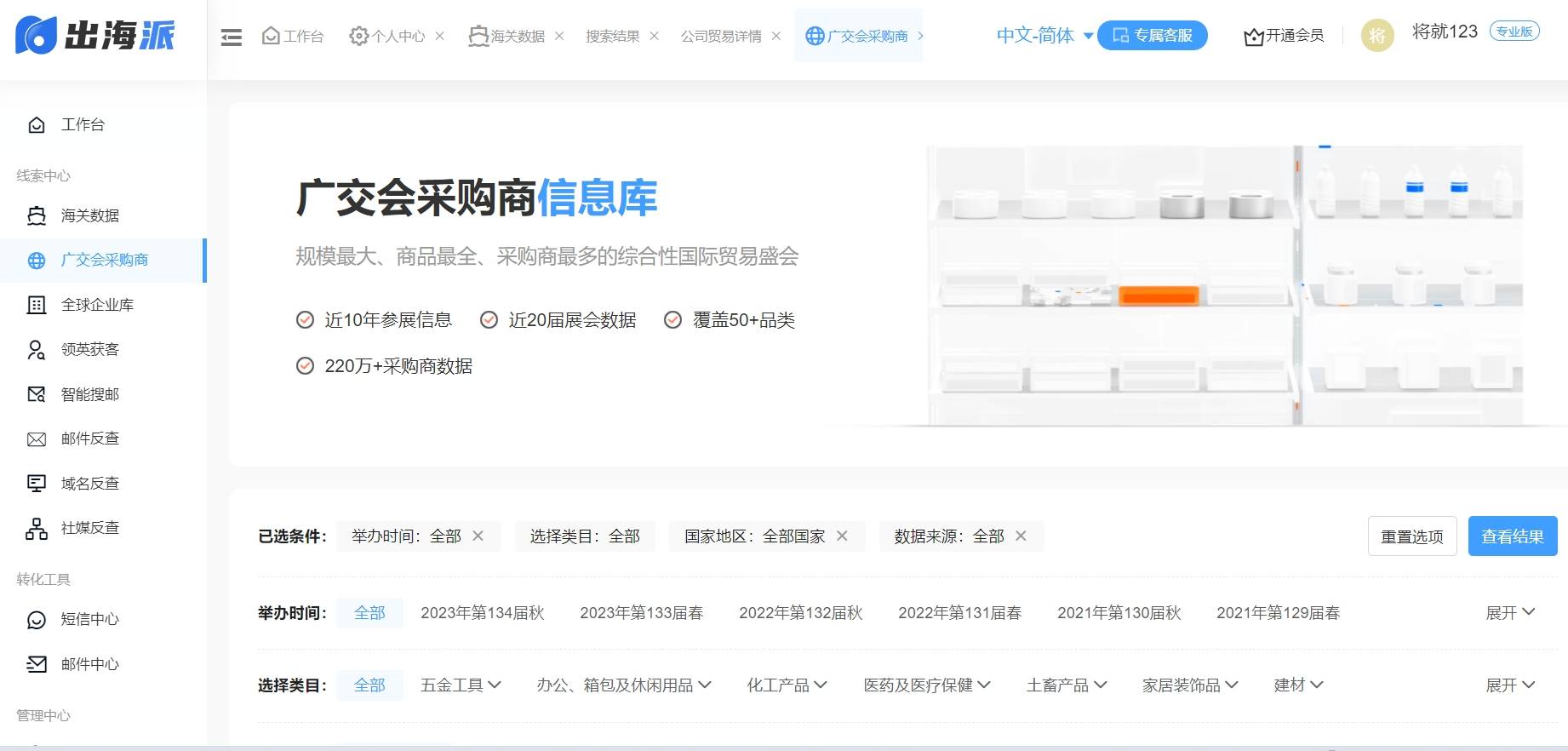Expand the 举办时间 row with 展开
The width and height of the screenshot is (1568, 751).
coord(1510,613)
